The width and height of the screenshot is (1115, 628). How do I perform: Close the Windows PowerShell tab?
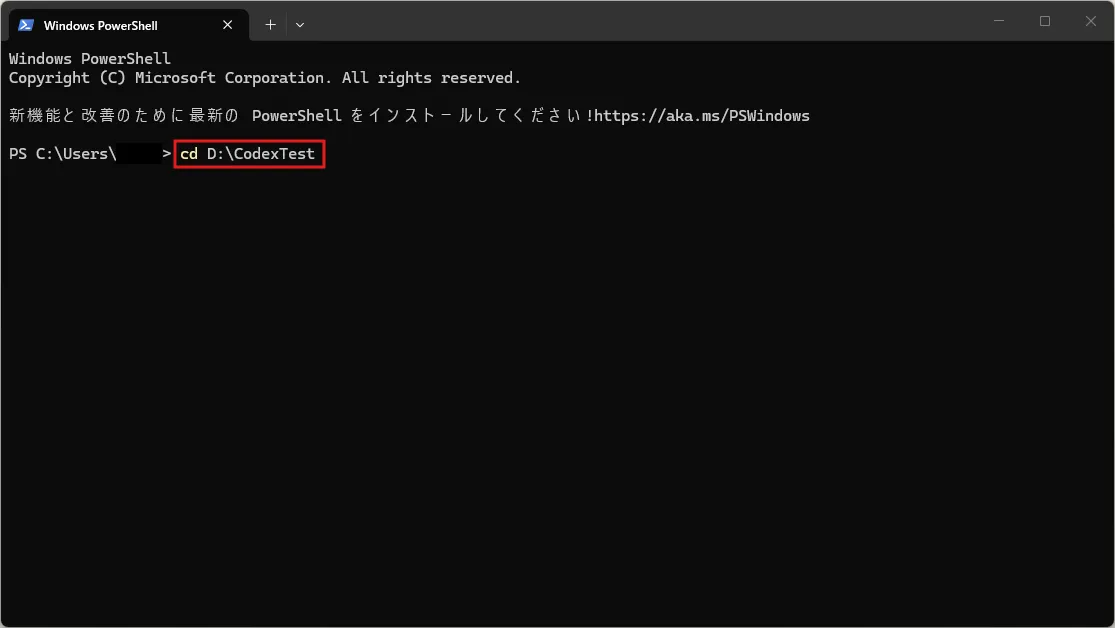click(x=228, y=25)
